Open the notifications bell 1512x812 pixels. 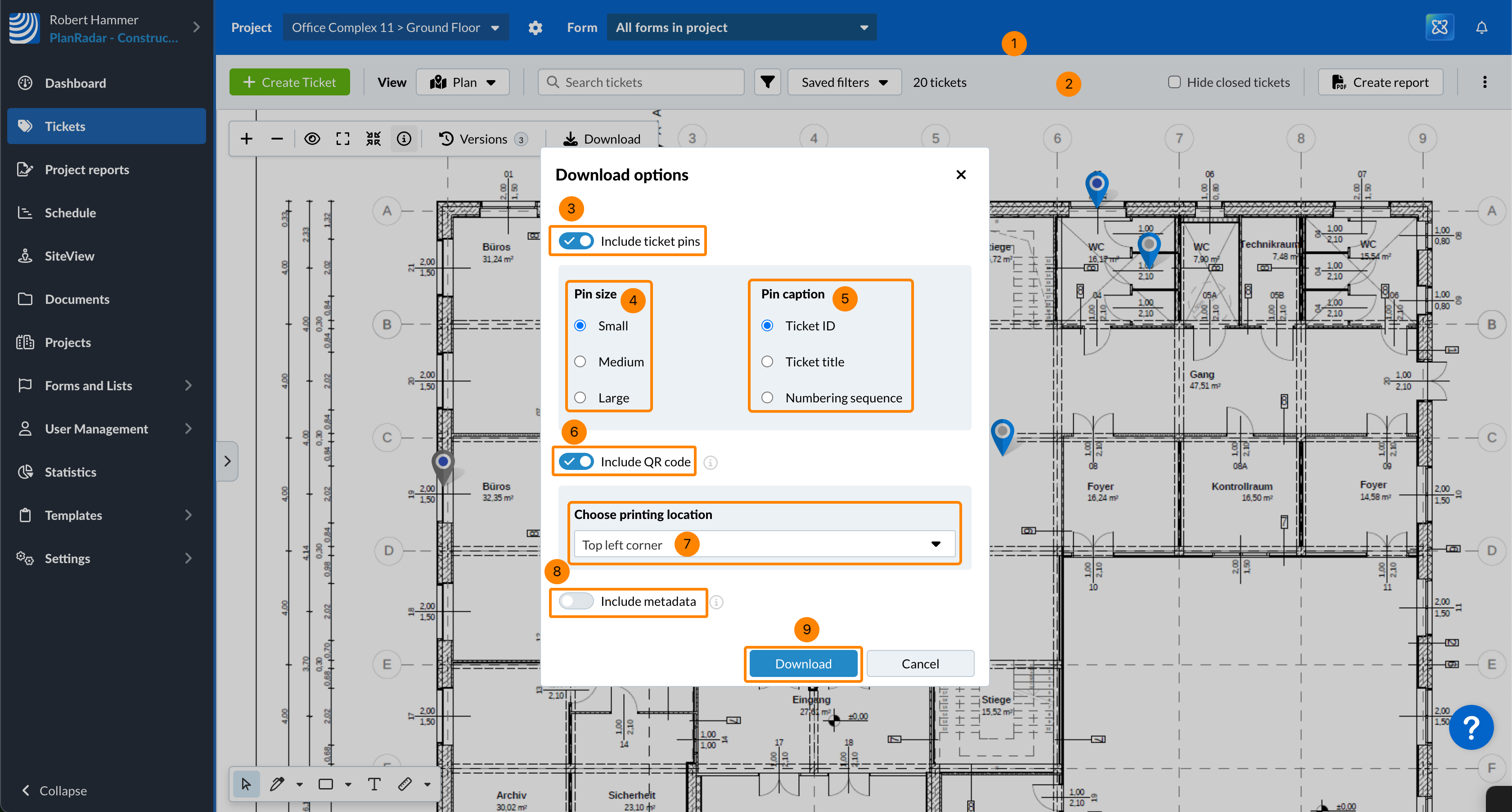(x=1481, y=27)
